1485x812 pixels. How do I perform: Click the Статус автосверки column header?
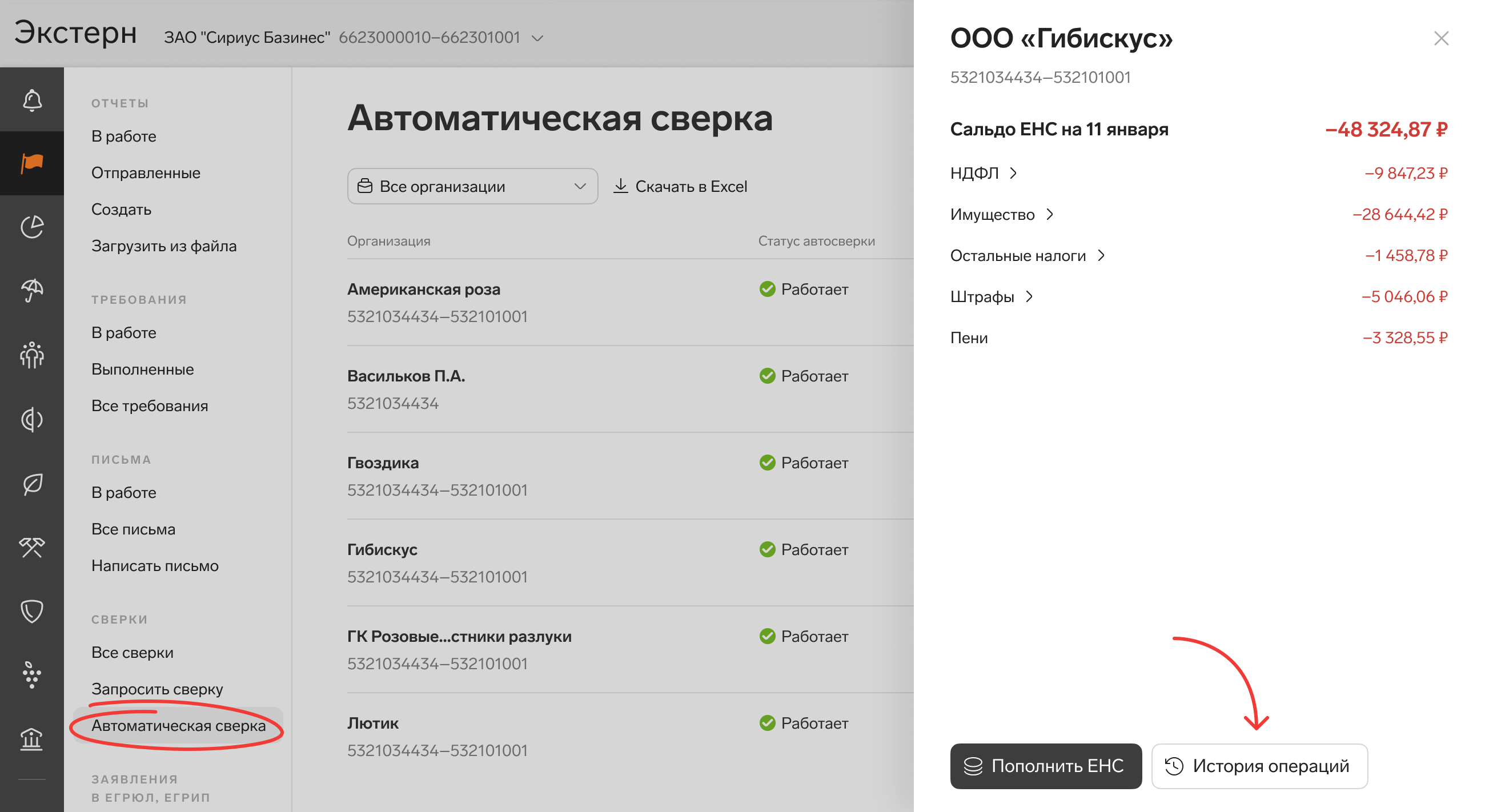[x=816, y=241]
